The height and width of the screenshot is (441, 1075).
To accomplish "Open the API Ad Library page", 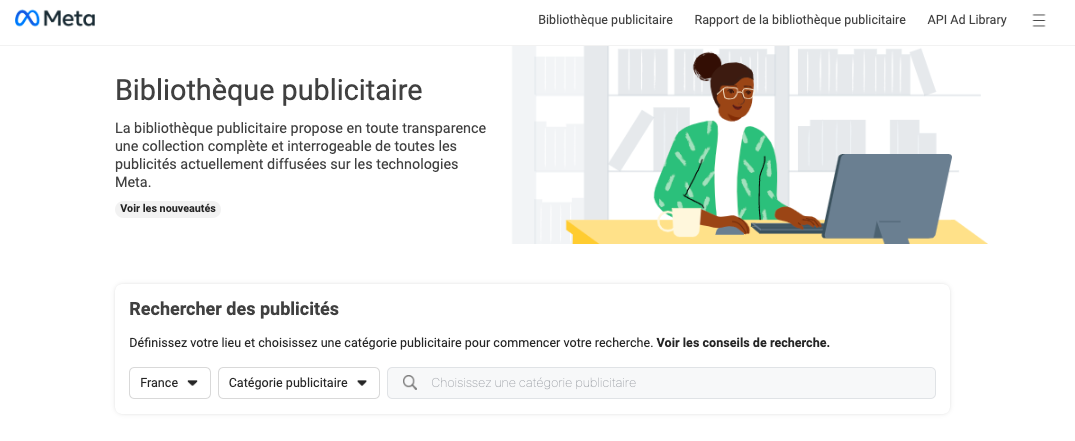I will pos(966,20).
